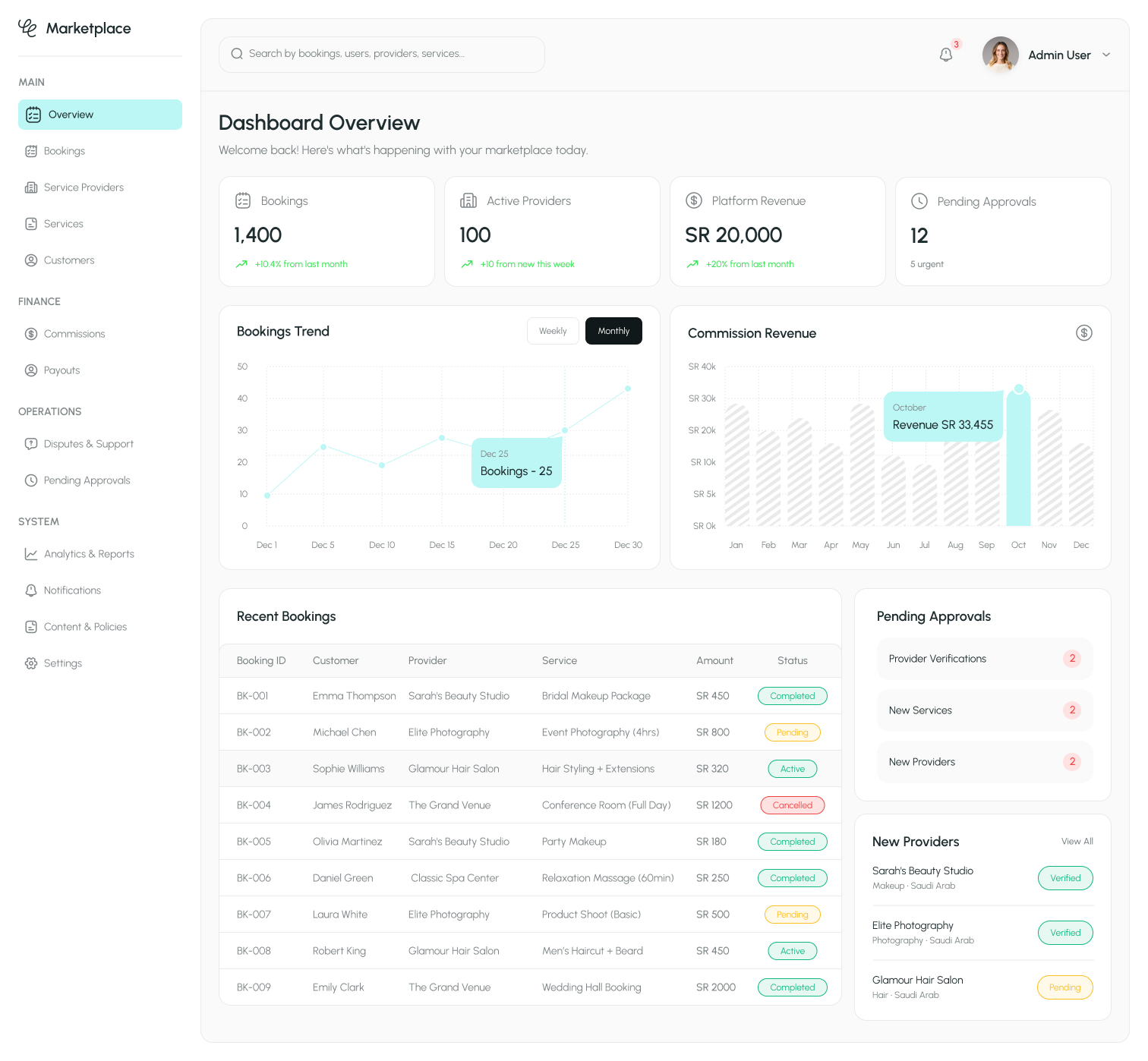This screenshot has width=1148, height=1061.
Task: Open the Payouts menu item
Action: click(100, 370)
